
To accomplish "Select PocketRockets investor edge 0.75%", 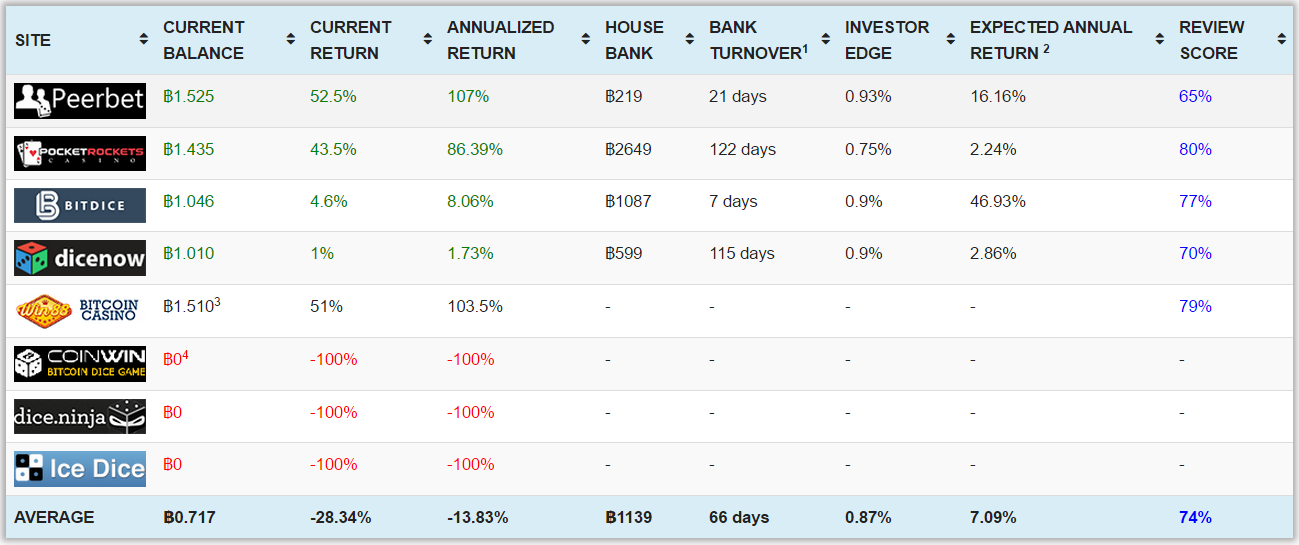I will (868, 150).
